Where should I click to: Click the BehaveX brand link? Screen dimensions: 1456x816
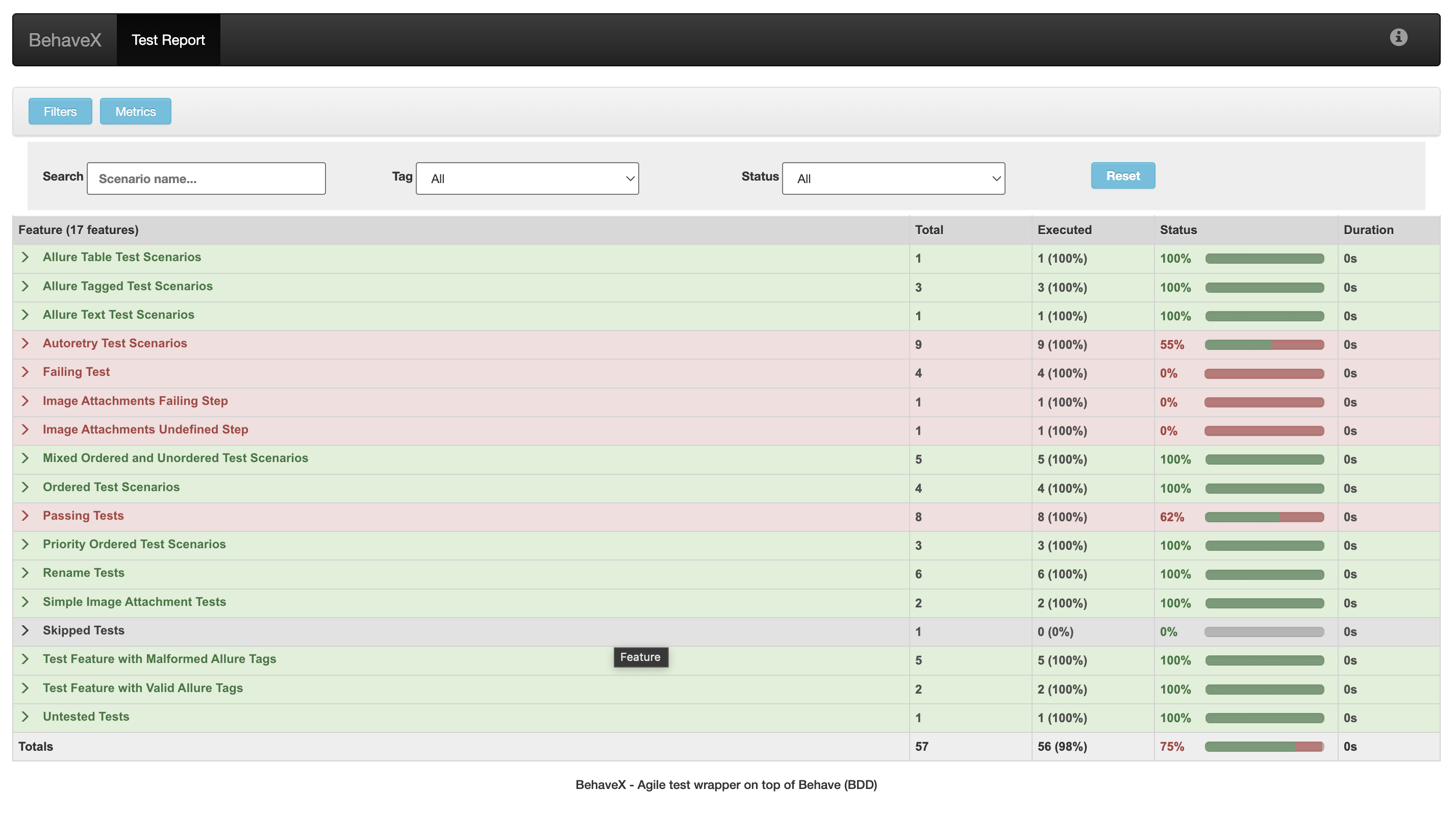65,40
